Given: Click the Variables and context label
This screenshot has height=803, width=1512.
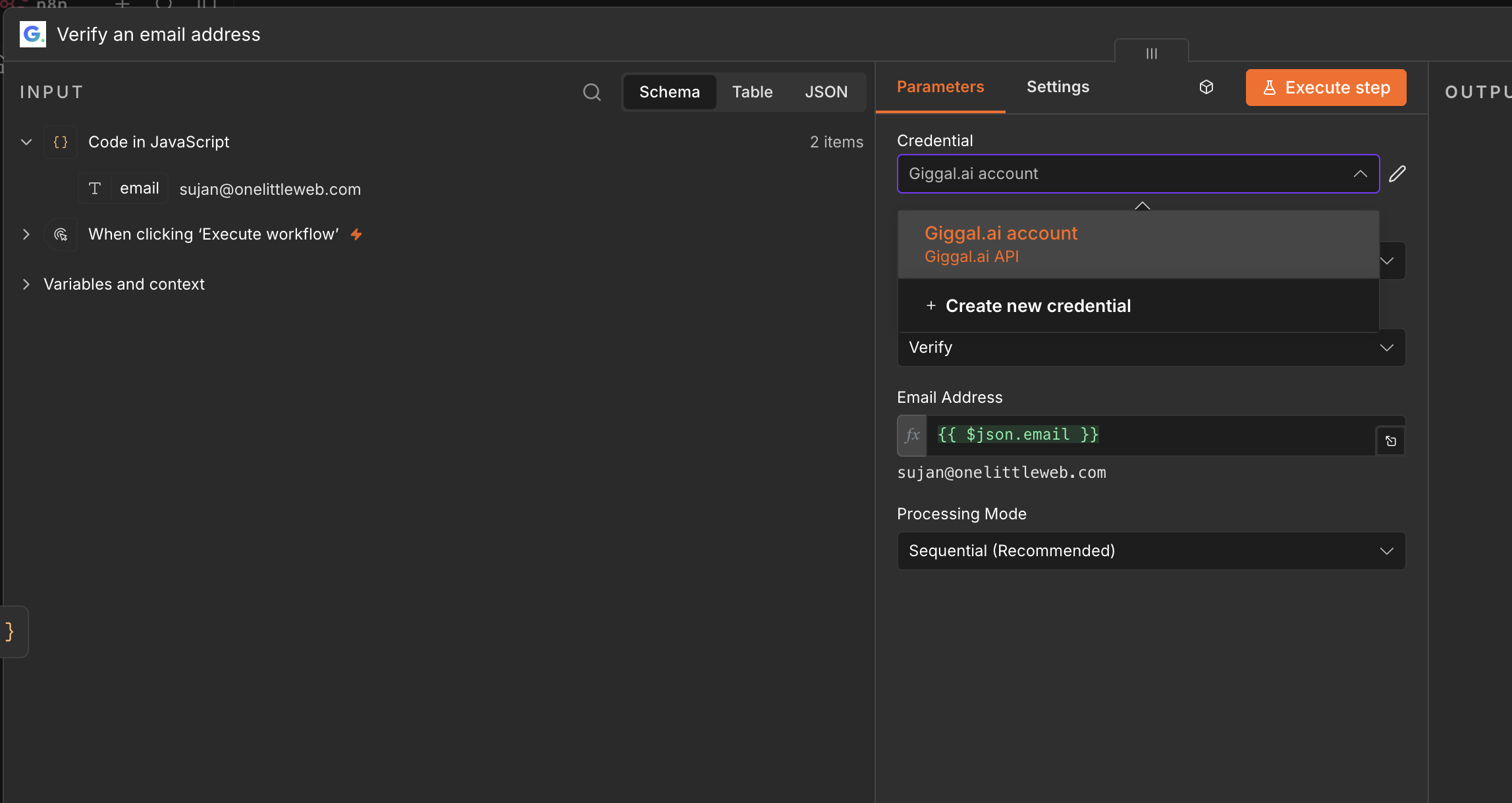Looking at the screenshot, I should (x=124, y=284).
